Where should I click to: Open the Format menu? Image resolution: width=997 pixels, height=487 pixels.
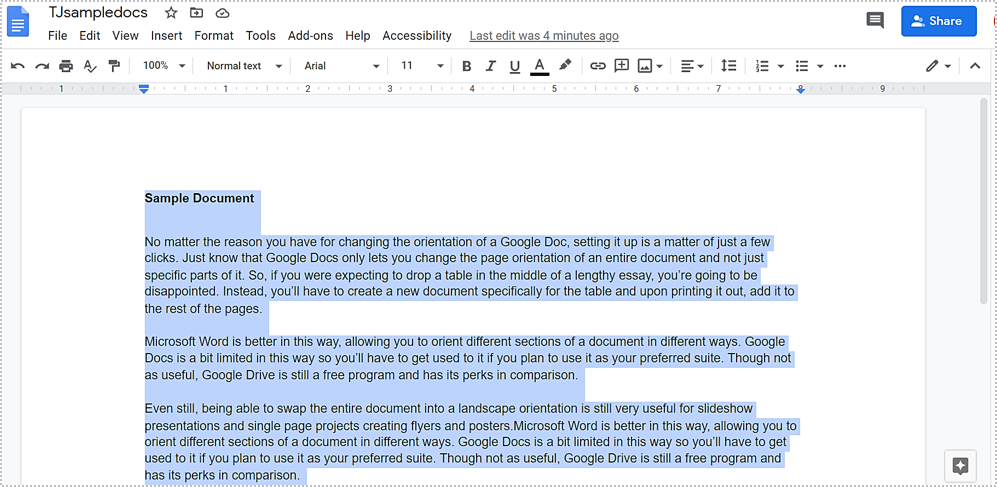pos(214,36)
